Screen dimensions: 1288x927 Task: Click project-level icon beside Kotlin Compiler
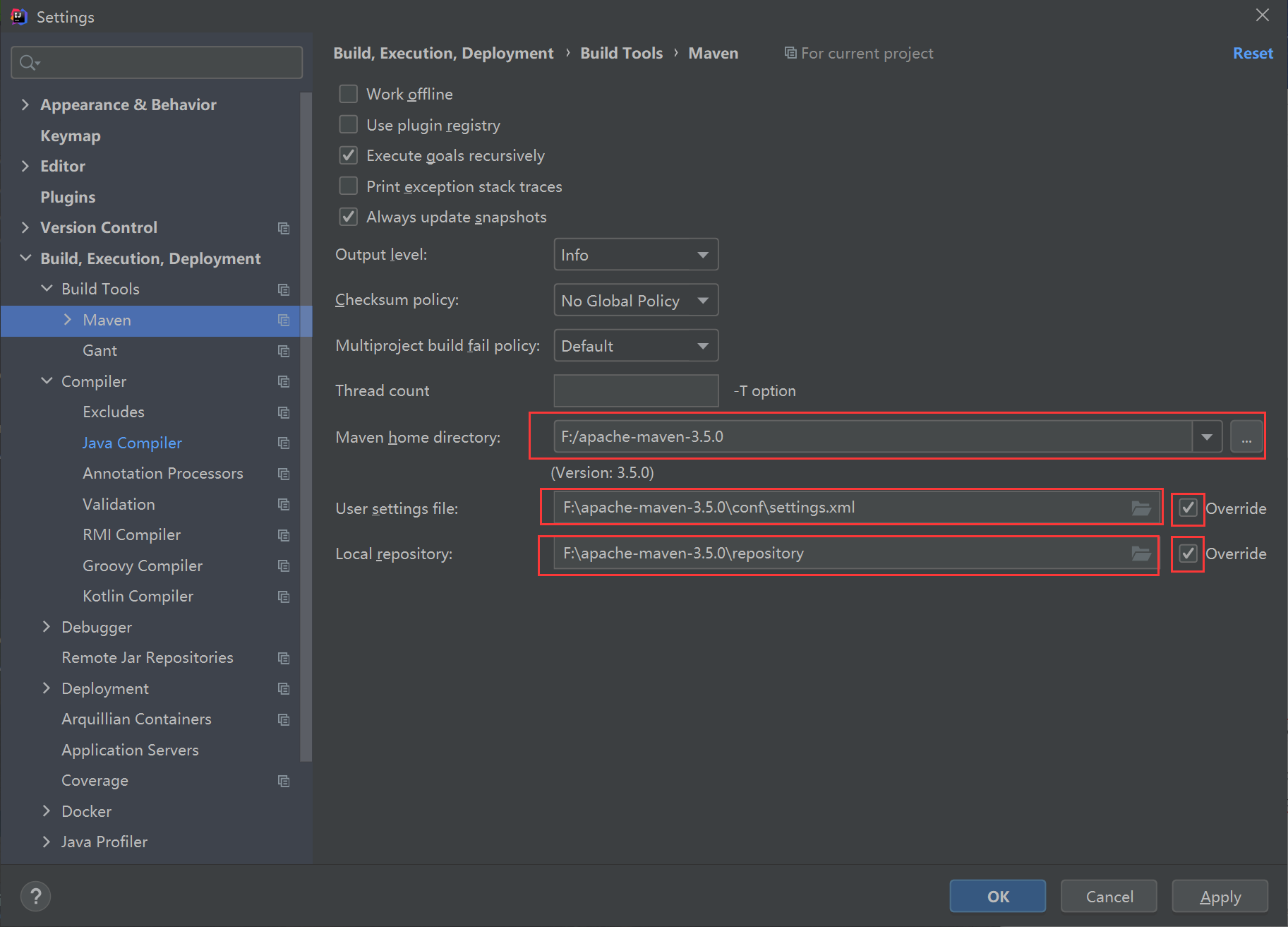(284, 597)
